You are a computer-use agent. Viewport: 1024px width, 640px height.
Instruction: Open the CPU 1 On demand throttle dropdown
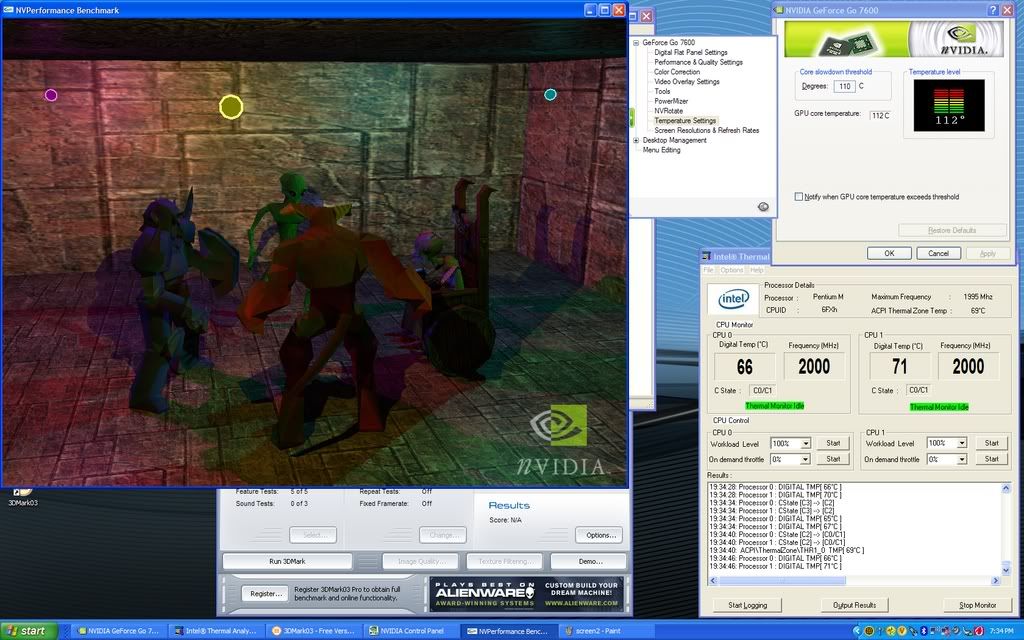click(961, 460)
